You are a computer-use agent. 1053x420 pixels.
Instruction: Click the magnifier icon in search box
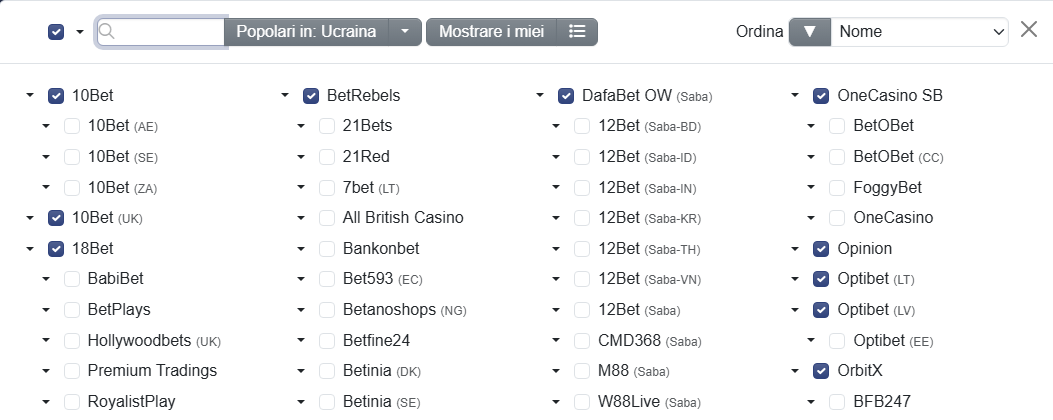pos(107,32)
